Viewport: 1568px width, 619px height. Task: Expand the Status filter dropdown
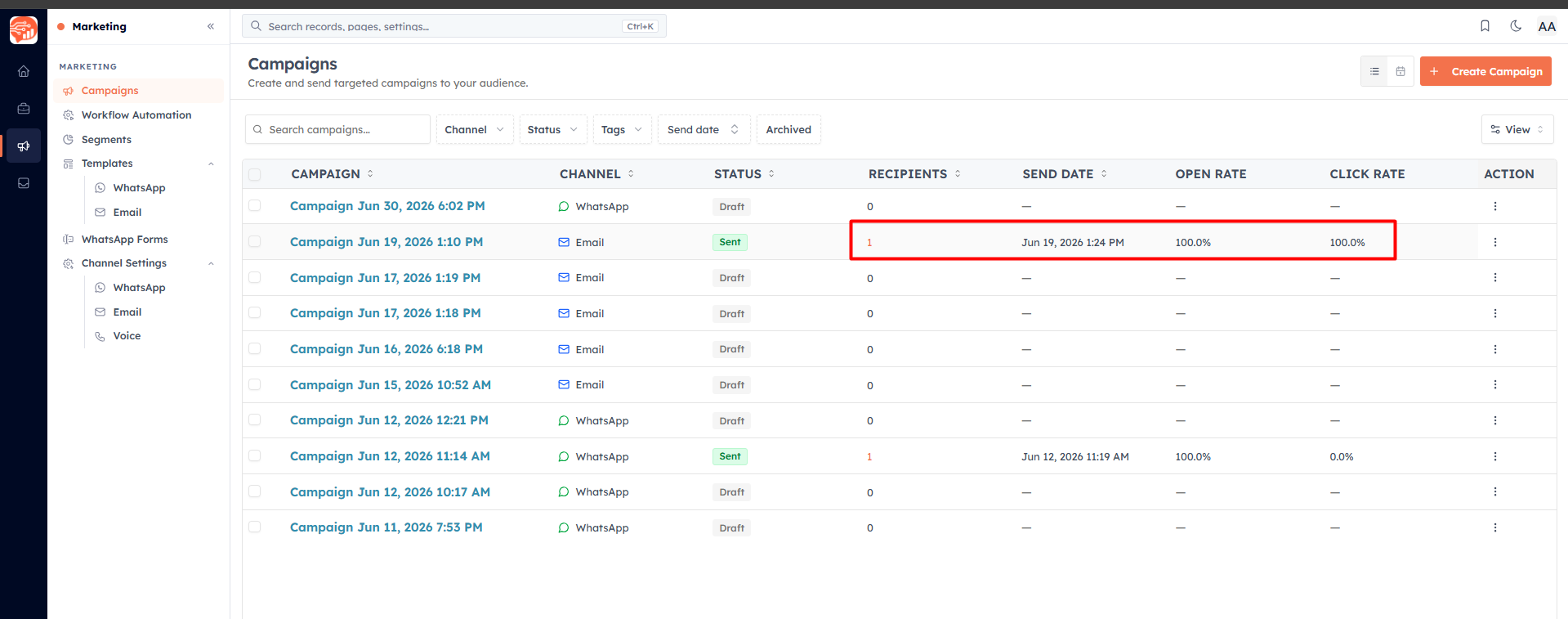(553, 129)
